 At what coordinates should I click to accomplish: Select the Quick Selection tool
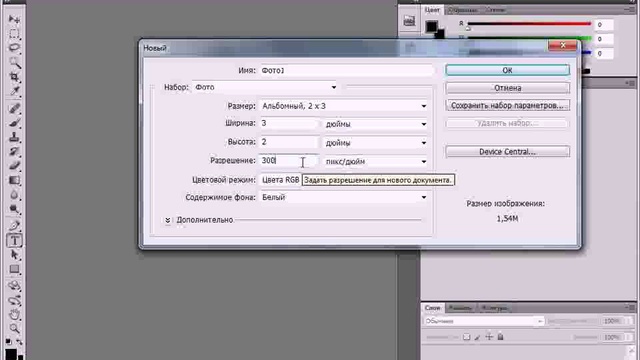pos(14,62)
